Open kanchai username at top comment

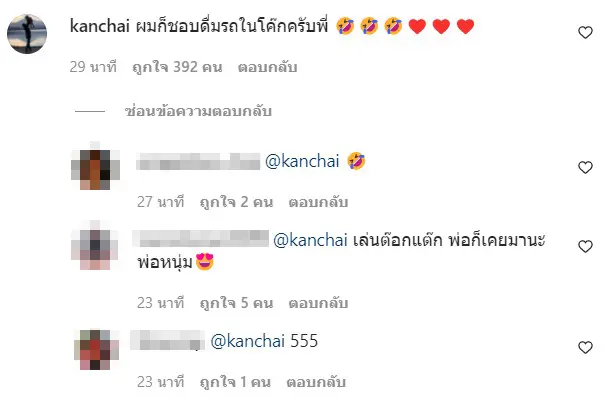point(100,26)
